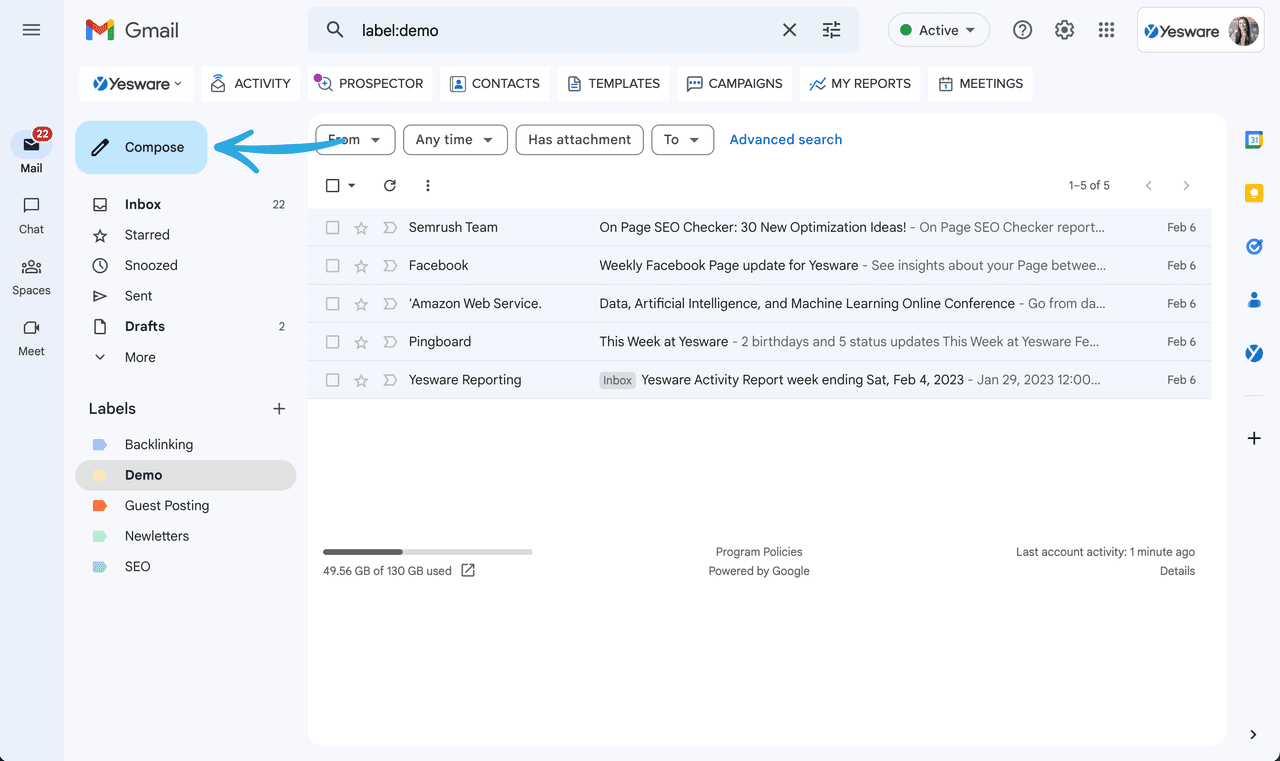Click the Compose button
The height and width of the screenshot is (761, 1280).
point(141,147)
